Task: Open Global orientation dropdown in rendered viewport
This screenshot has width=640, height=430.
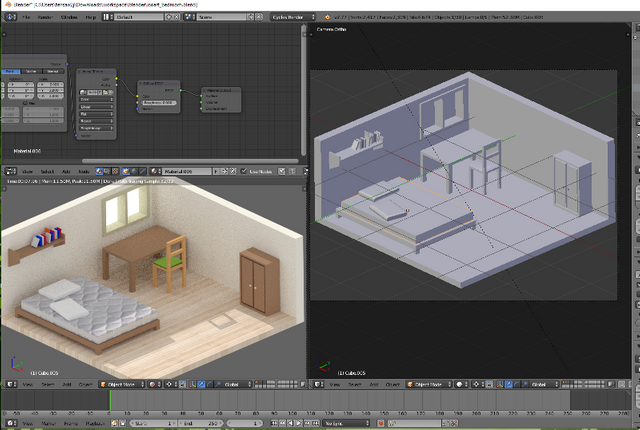Action: pos(236,384)
